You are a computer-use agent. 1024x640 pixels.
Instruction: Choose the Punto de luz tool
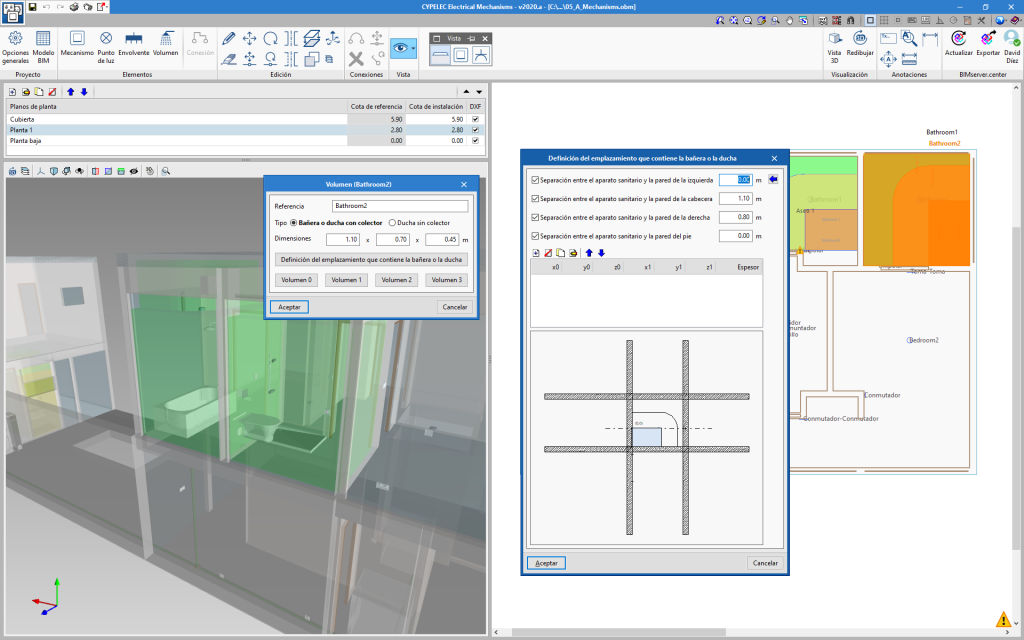pyautogui.click(x=106, y=46)
